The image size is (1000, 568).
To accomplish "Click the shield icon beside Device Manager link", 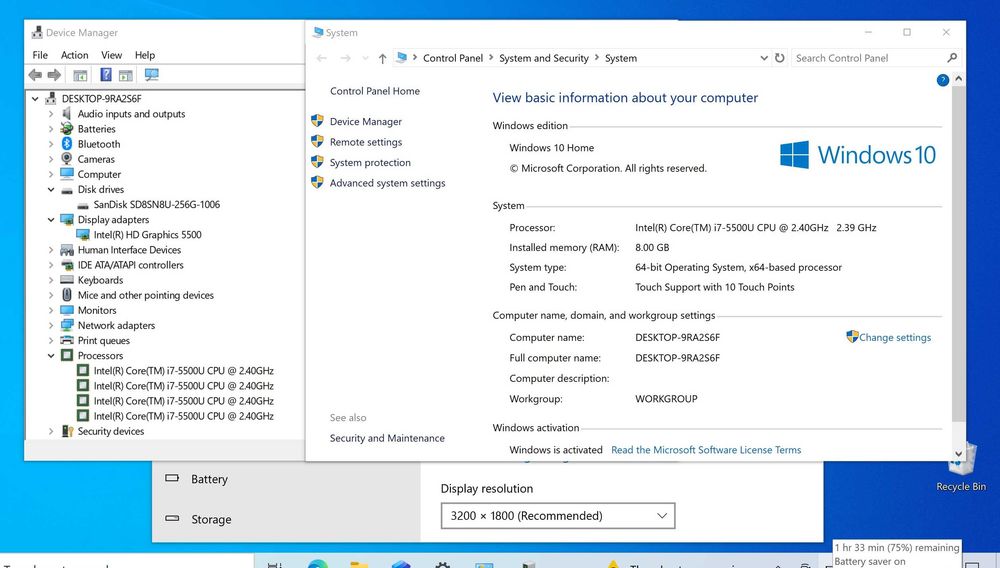I will [x=317, y=120].
